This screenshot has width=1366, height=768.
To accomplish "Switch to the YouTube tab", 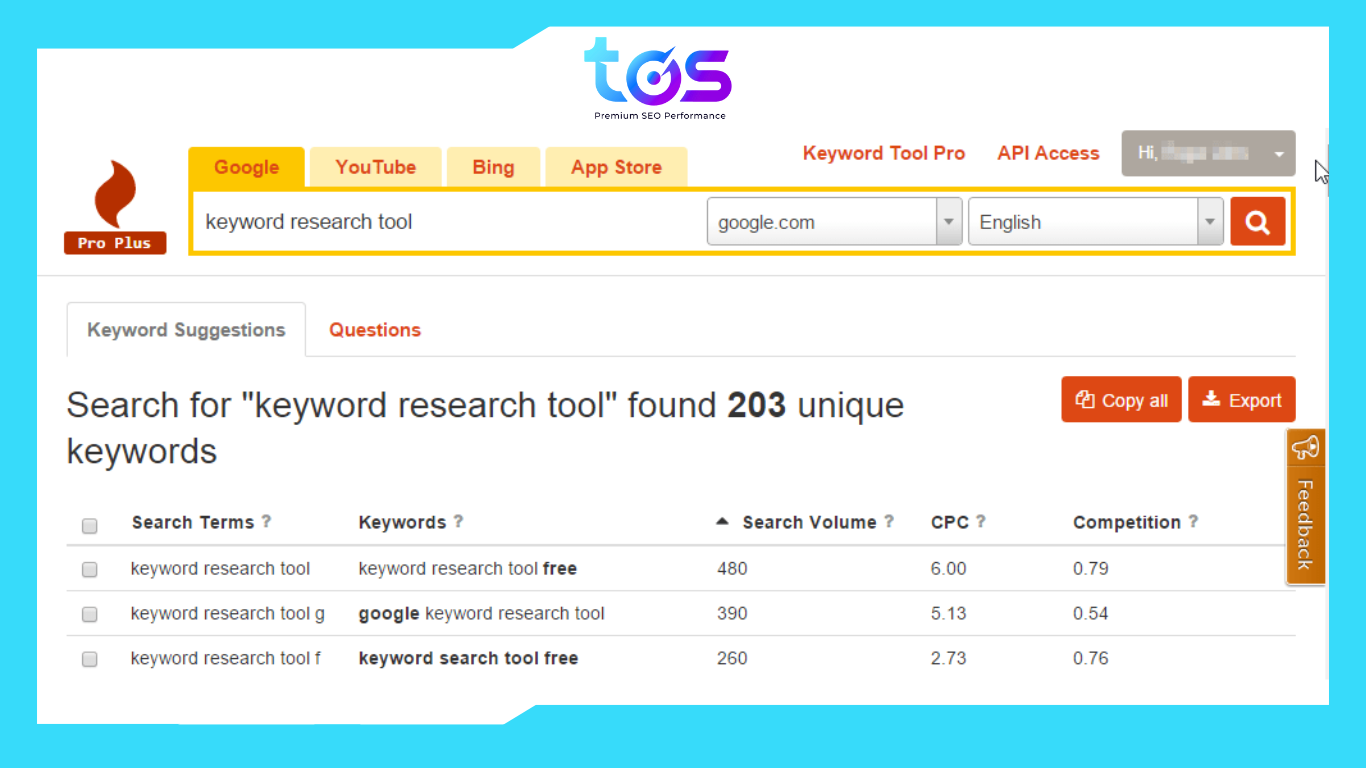I will [x=375, y=167].
